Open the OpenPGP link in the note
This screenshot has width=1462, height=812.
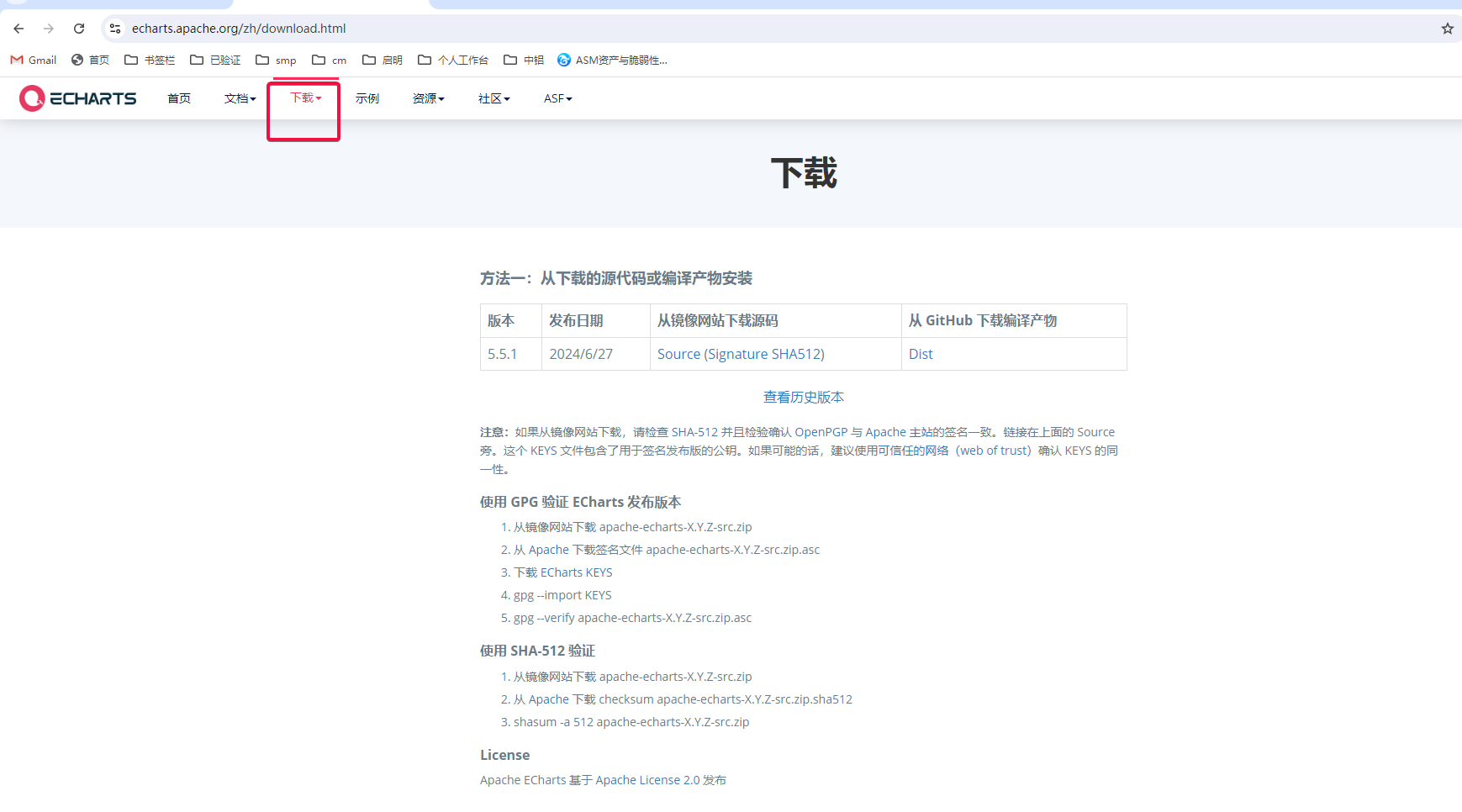click(x=821, y=432)
